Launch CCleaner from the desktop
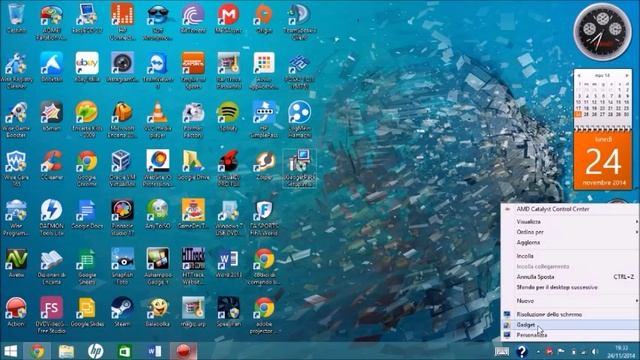 [51, 165]
